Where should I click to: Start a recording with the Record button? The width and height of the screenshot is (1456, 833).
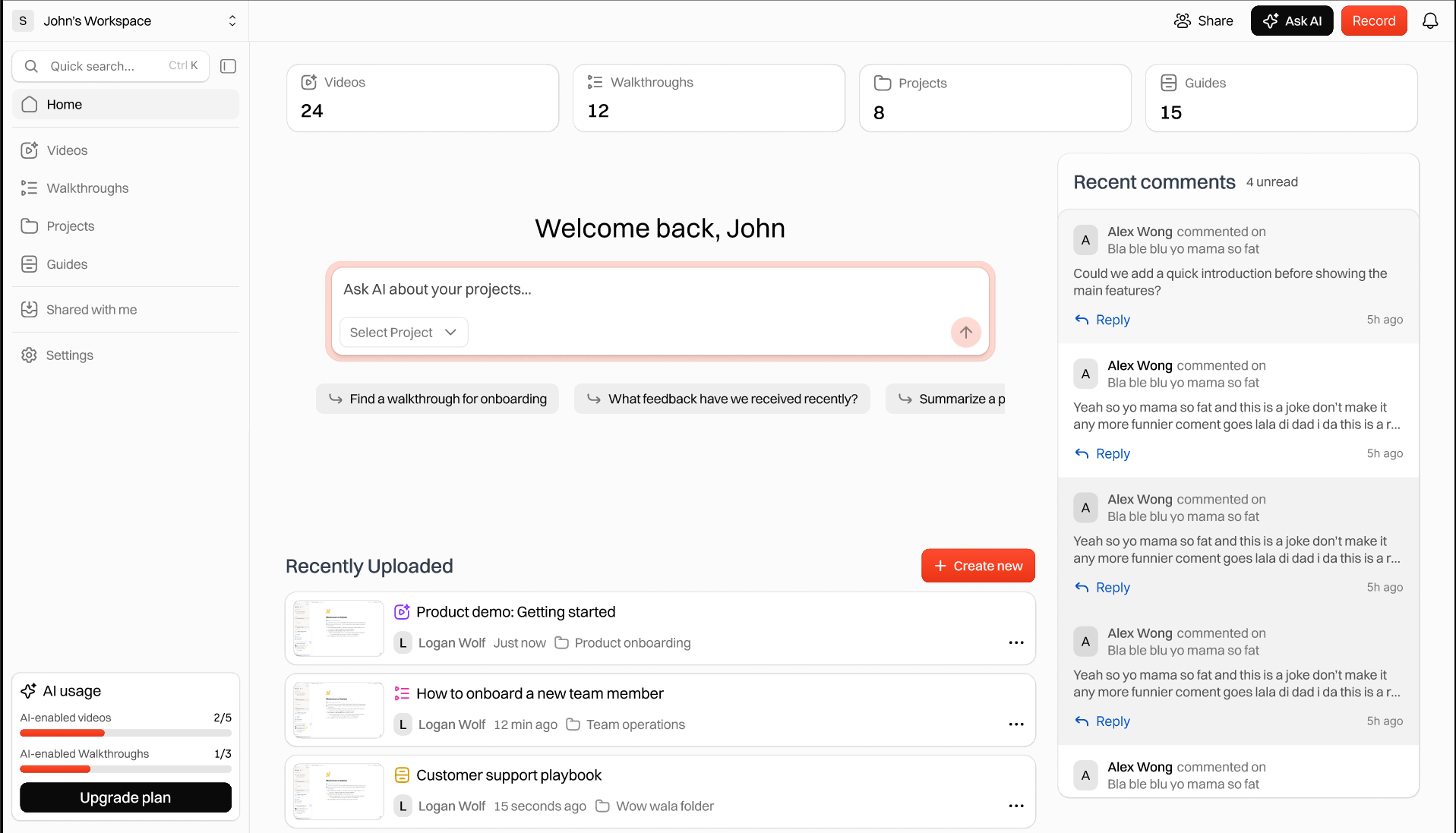[x=1373, y=21]
